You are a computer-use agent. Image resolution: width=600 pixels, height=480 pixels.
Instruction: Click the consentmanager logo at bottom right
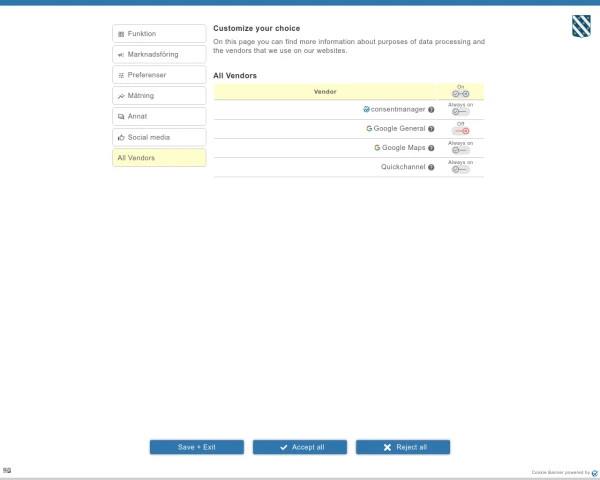[595, 473]
